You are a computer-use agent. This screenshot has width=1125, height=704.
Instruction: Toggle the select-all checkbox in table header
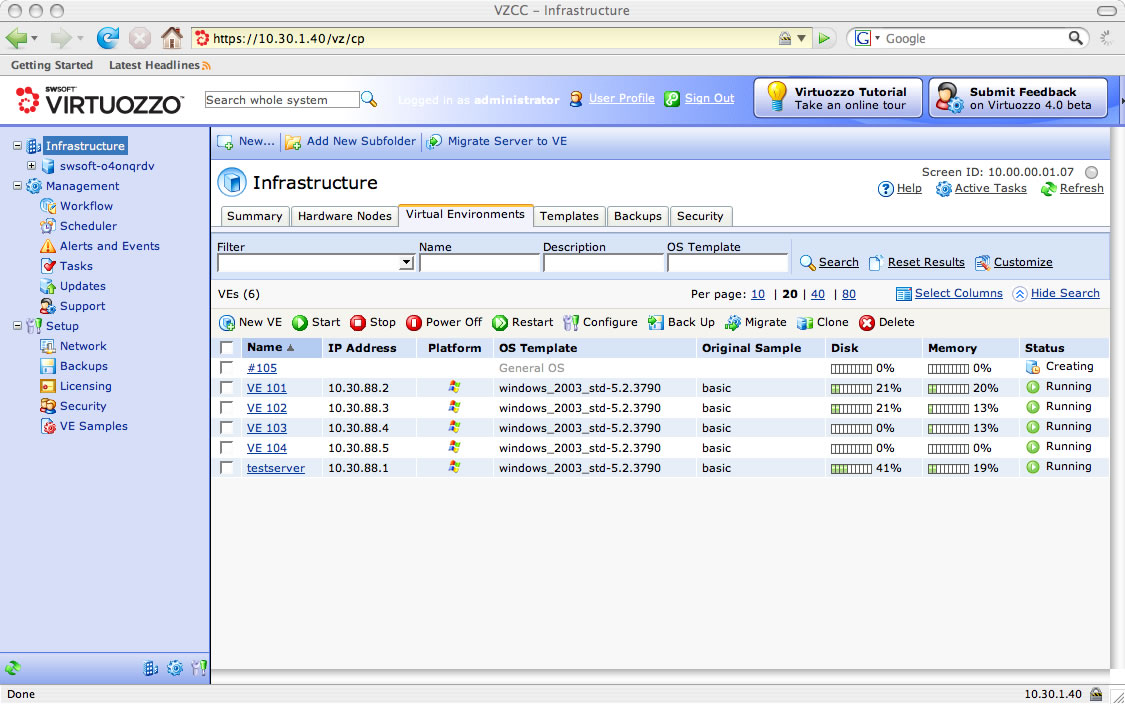227,348
